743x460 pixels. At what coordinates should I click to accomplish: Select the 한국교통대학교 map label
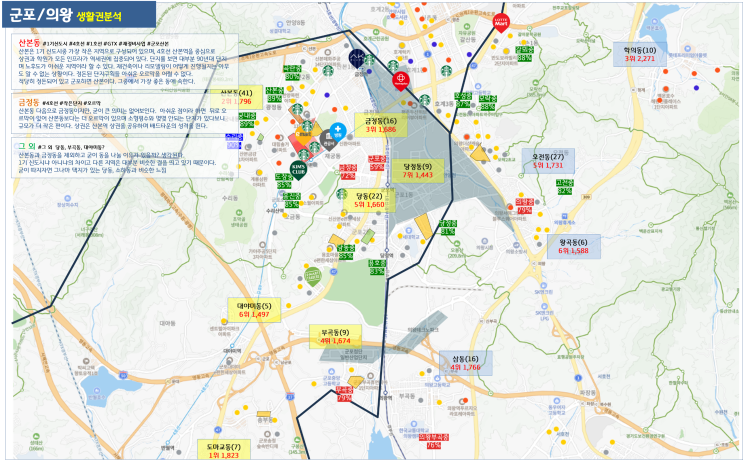tap(412, 430)
